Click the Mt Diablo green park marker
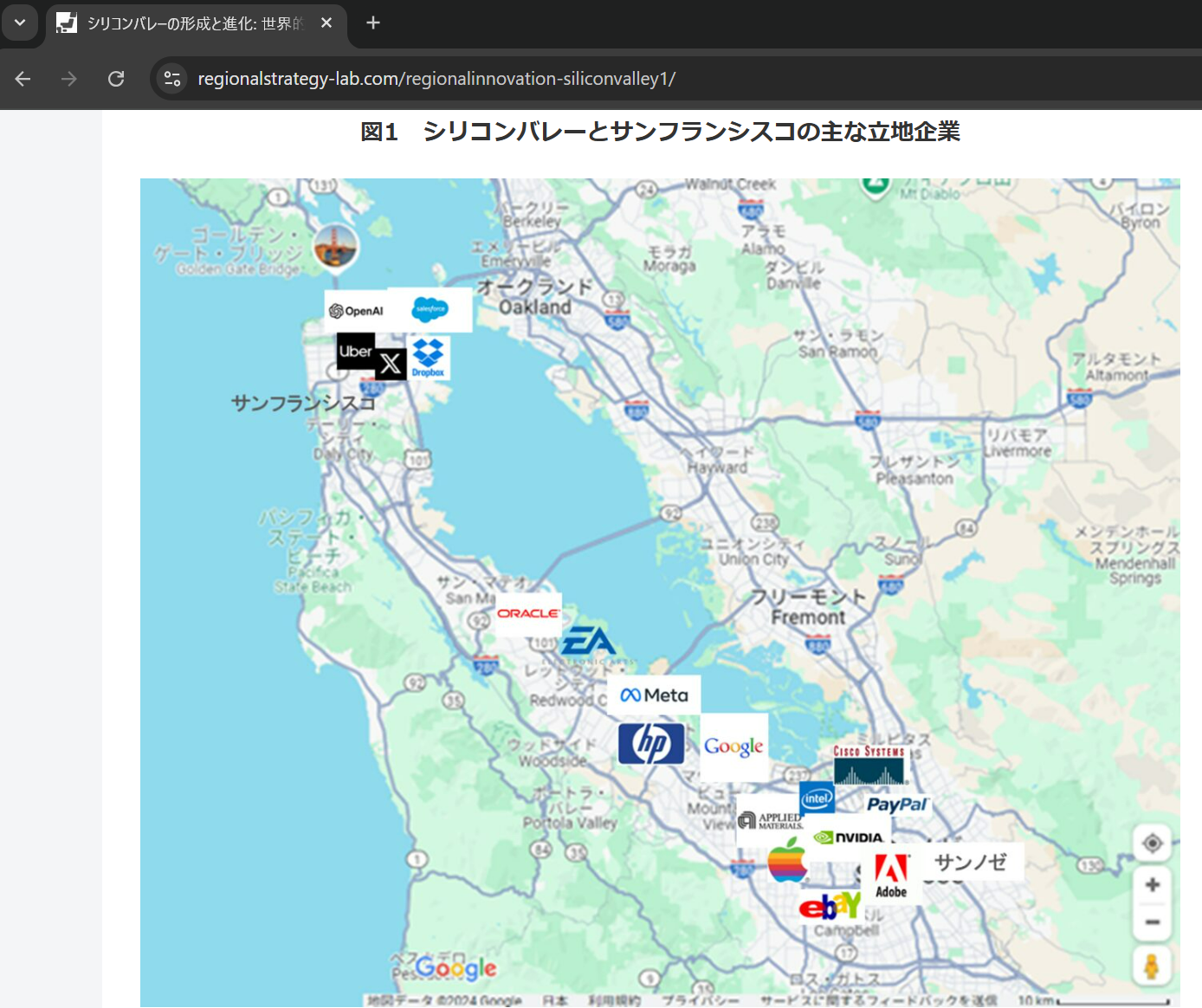This screenshot has width=1202, height=1008. pyautogui.click(x=876, y=185)
